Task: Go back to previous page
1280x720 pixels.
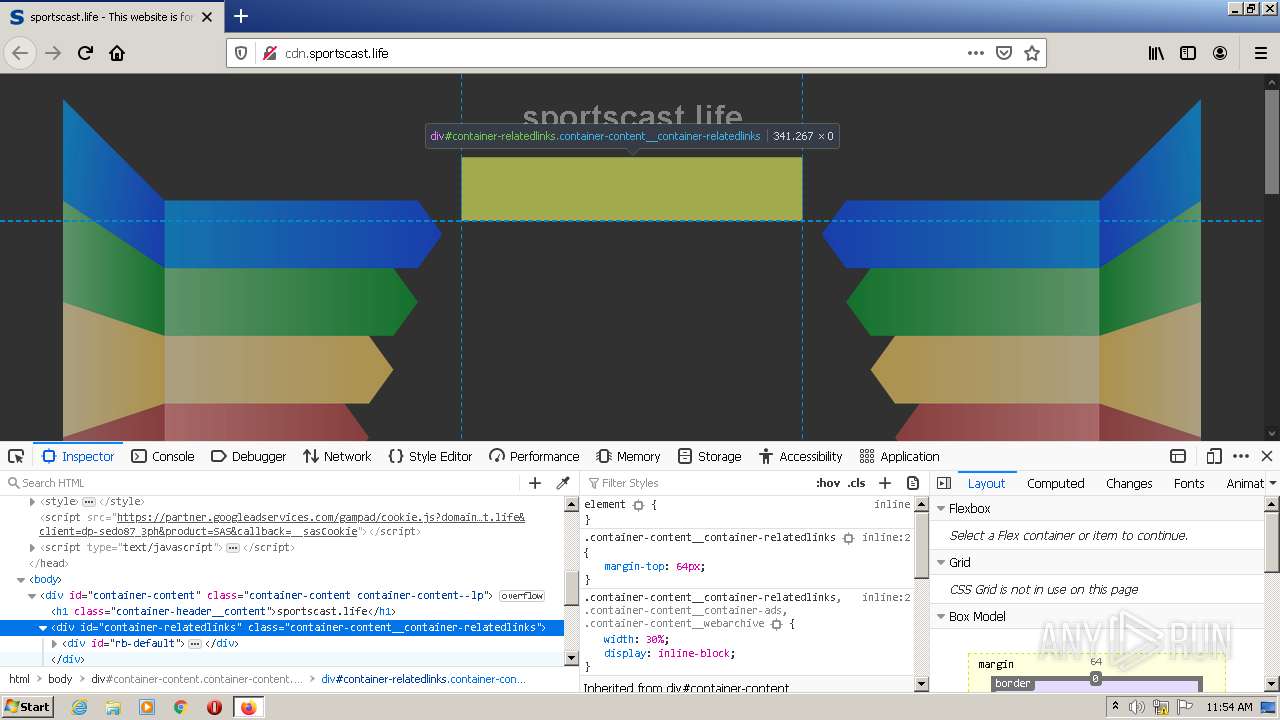Action: pyautogui.click(x=20, y=53)
